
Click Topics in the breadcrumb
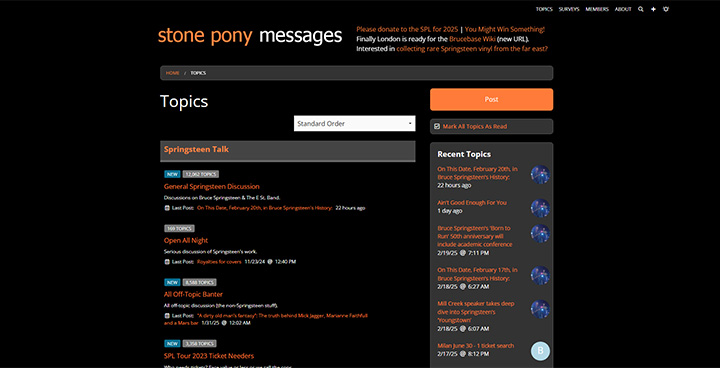click(x=198, y=73)
